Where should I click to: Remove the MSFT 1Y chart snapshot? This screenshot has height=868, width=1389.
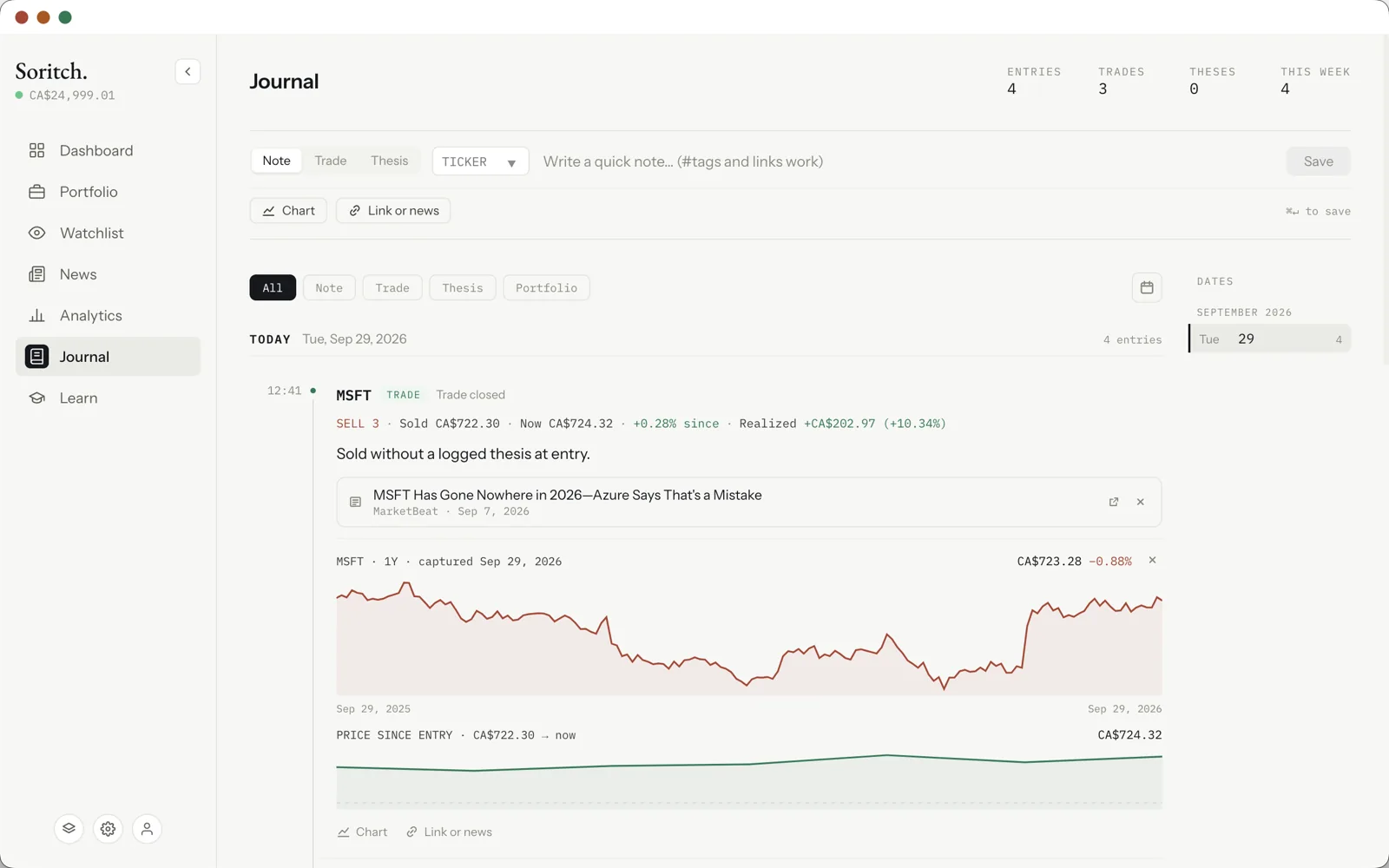[x=1153, y=560]
